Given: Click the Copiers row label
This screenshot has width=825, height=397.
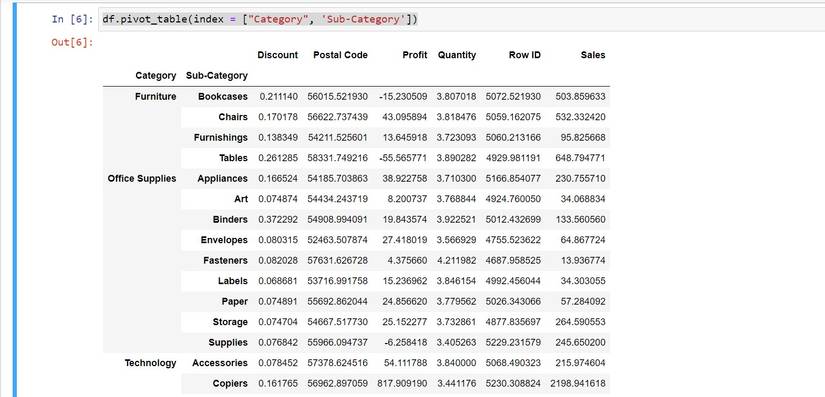Looking at the screenshot, I should click(x=230, y=384).
